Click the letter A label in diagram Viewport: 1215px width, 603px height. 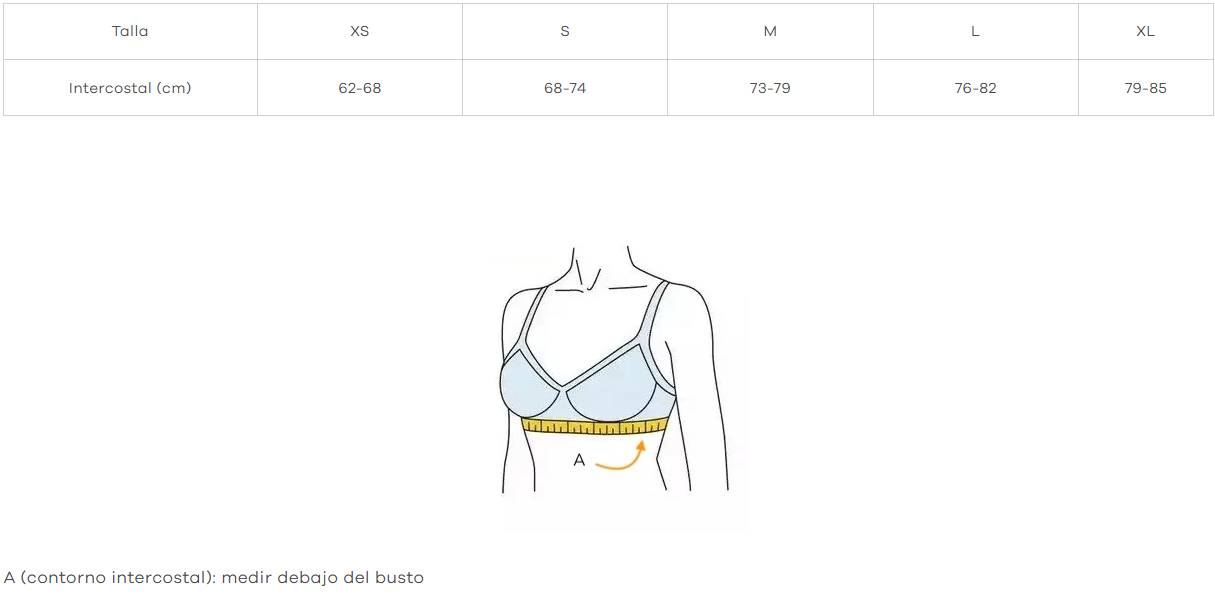point(579,461)
